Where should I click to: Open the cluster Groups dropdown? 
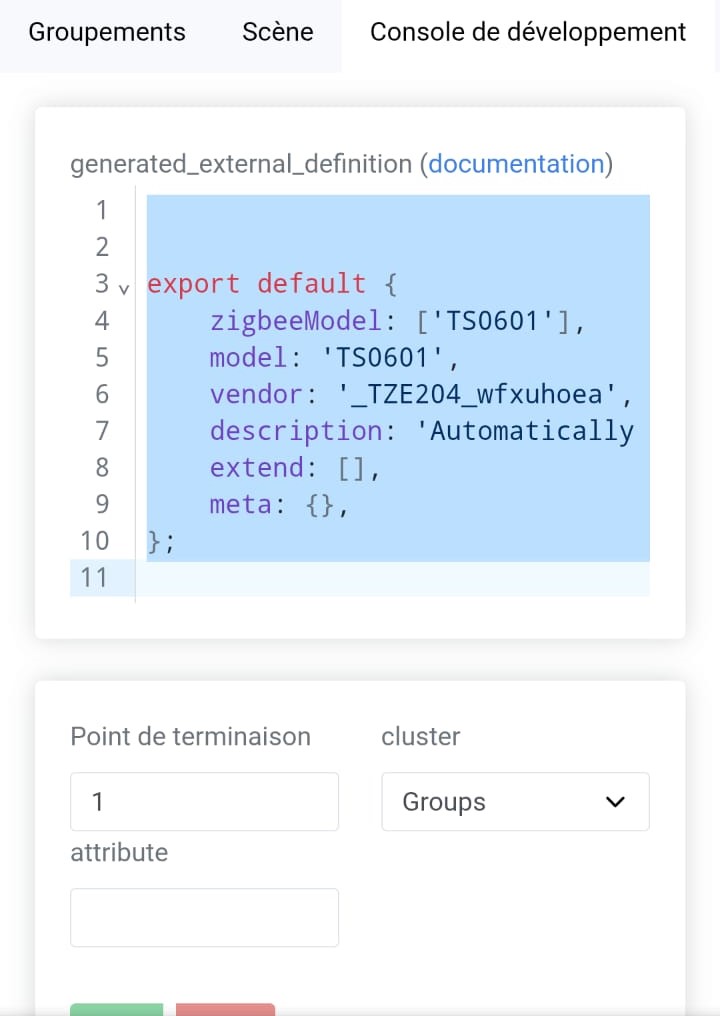[x=515, y=802]
